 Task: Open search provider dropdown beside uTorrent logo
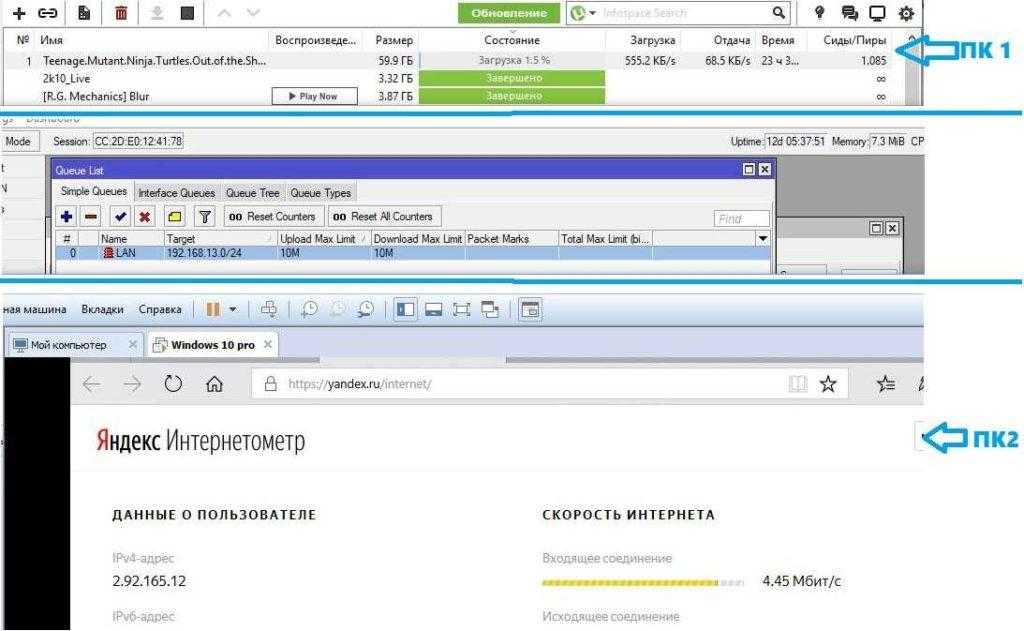592,13
